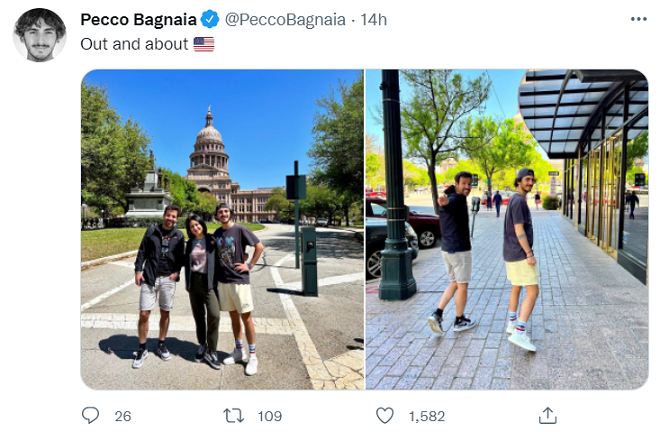The image size is (660, 432).
Task: Open Pecco Bagnaia's profile avatar
Action: pos(39,35)
